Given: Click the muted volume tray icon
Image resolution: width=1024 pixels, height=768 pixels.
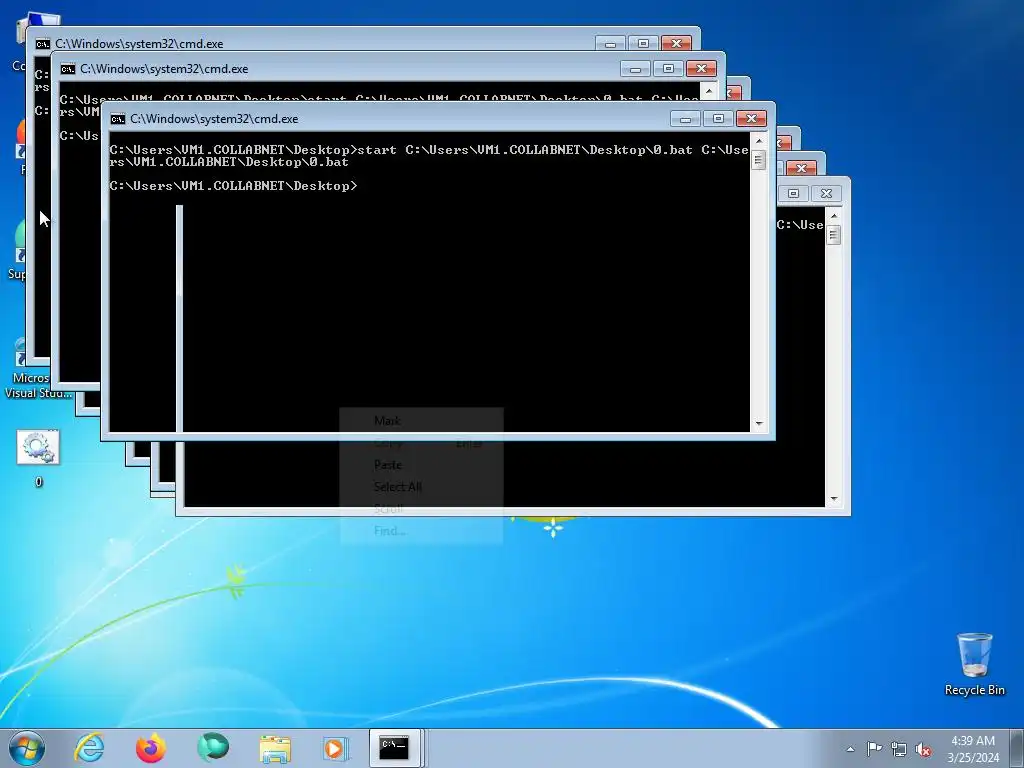Looking at the screenshot, I should coord(923,749).
